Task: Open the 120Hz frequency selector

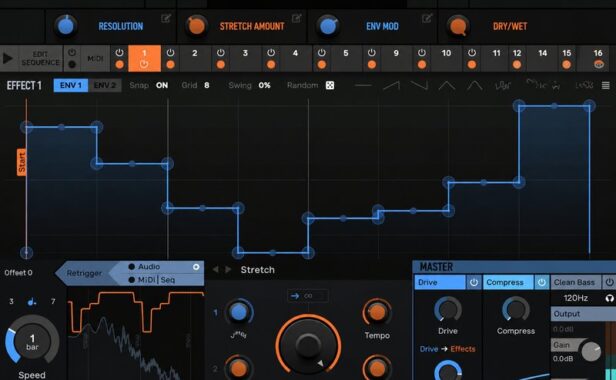Action: (x=576, y=298)
